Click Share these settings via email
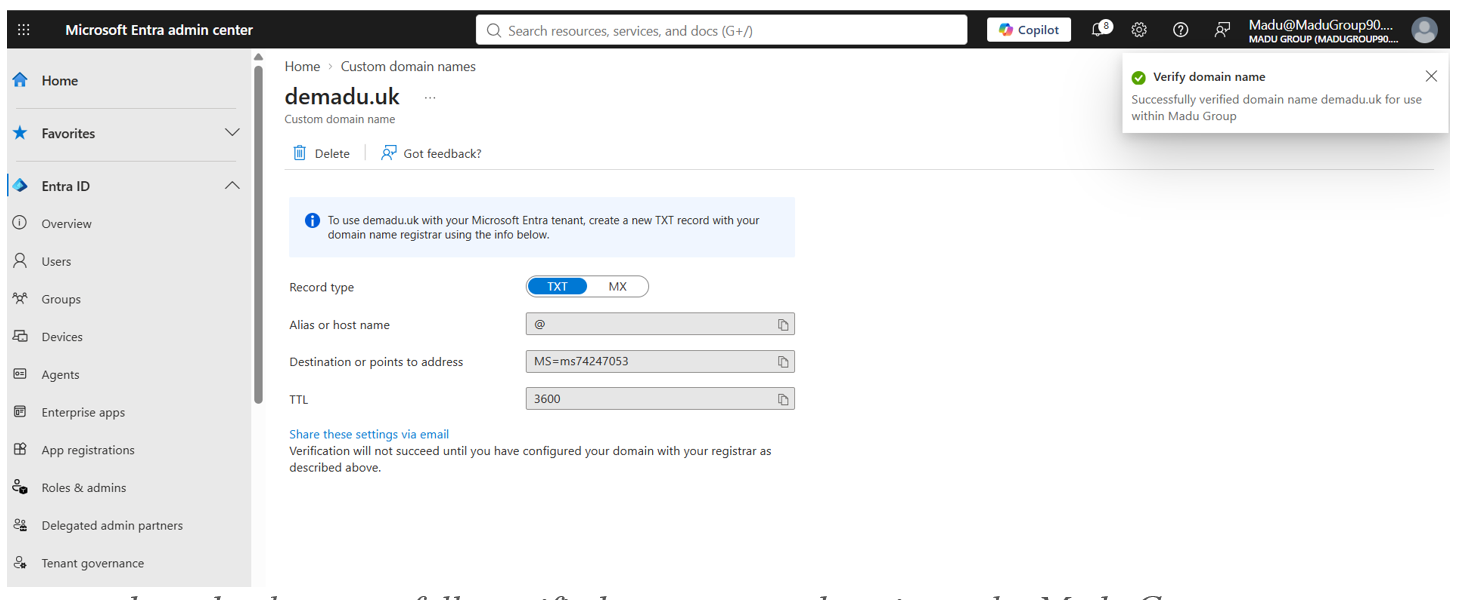 pos(369,434)
